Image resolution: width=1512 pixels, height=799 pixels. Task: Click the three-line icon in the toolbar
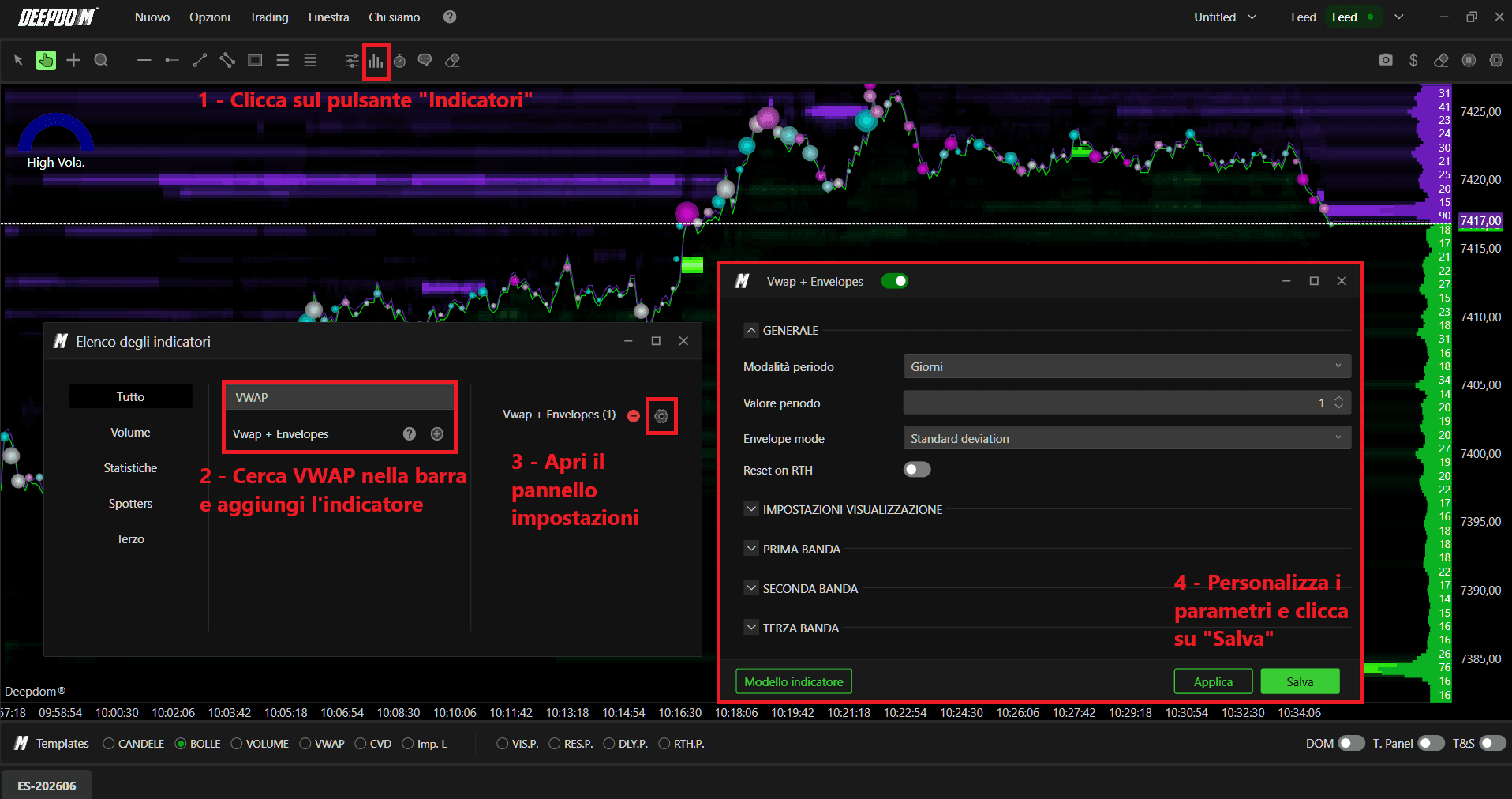[x=283, y=60]
